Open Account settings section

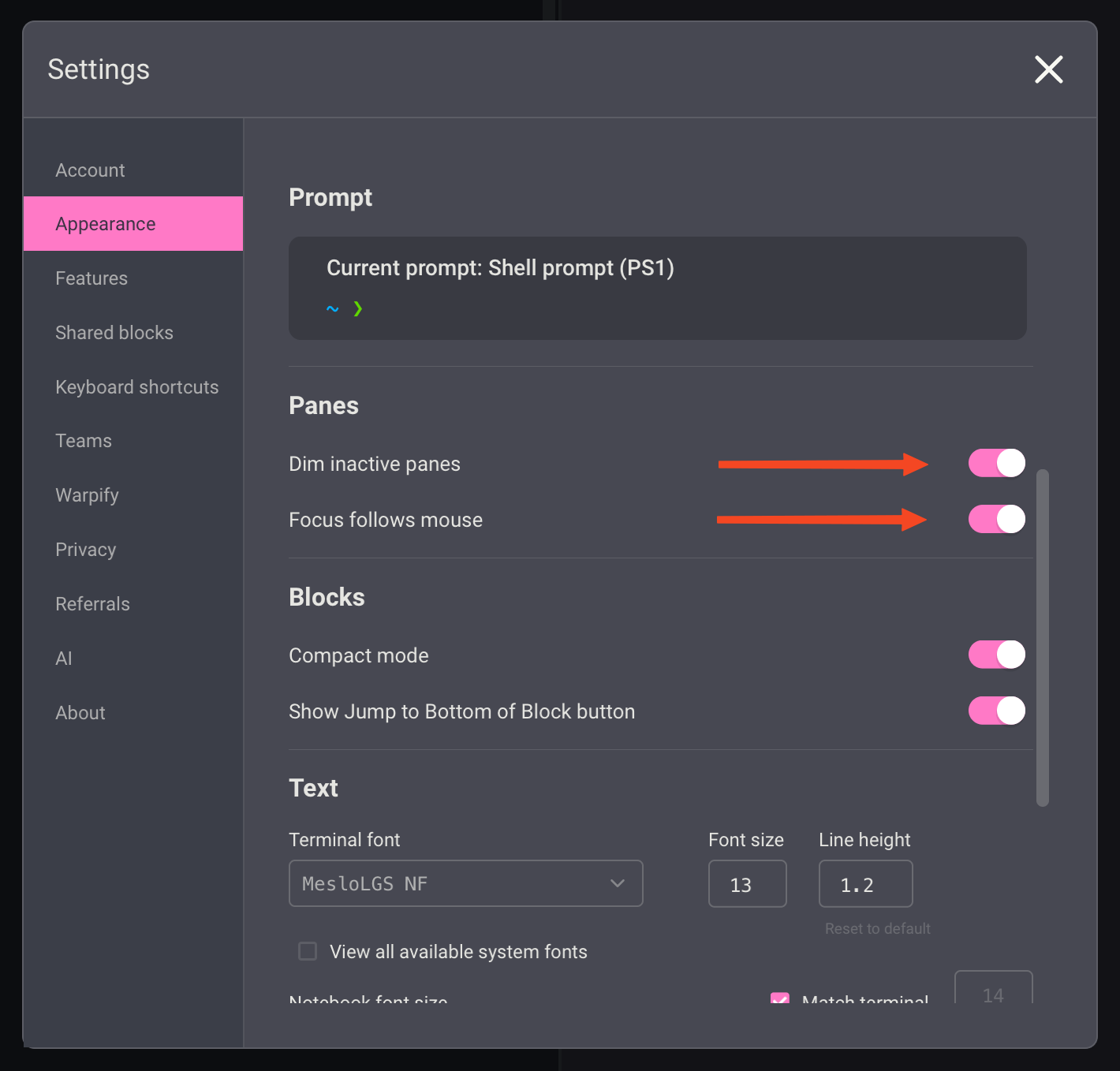(x=90, y=170)
